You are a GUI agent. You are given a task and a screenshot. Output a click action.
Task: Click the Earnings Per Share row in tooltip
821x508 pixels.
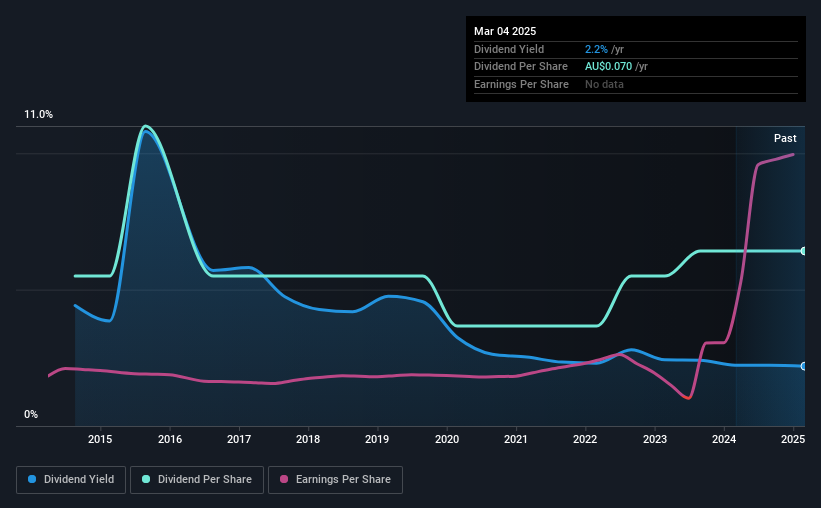[636, 84]
